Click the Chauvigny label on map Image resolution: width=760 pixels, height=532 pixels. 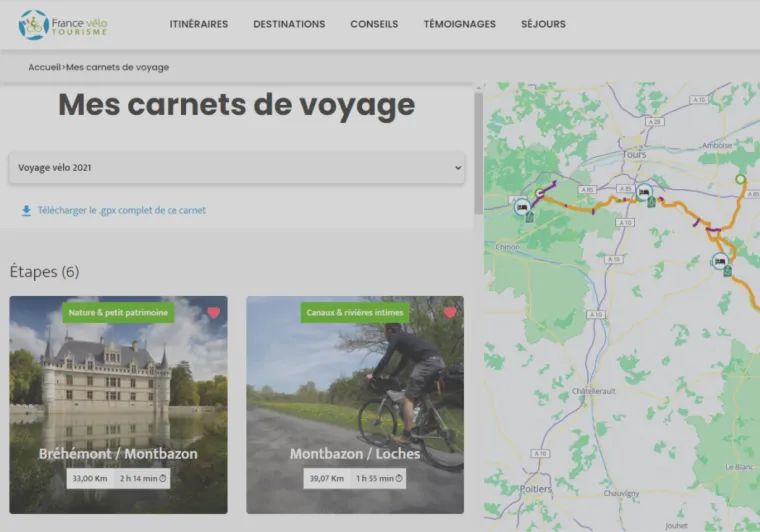tap(621, 493)
